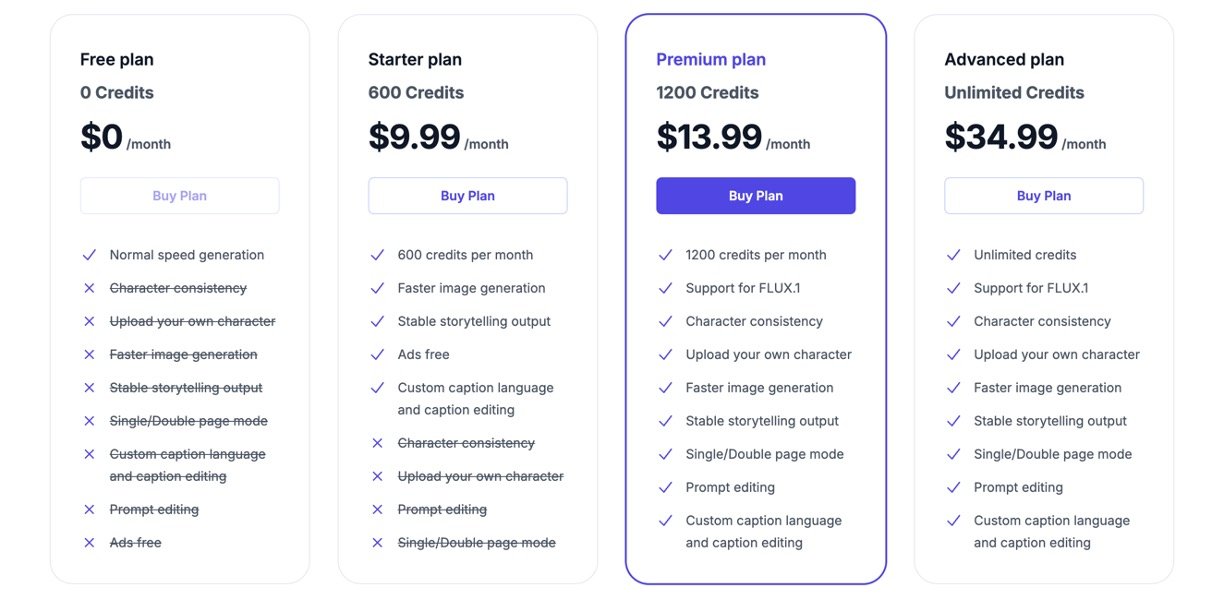The width and height of the screenshot is (1224, 612).
Task: Click checkmark next to 600 credits per month
Action: click(x=377, y=255)
